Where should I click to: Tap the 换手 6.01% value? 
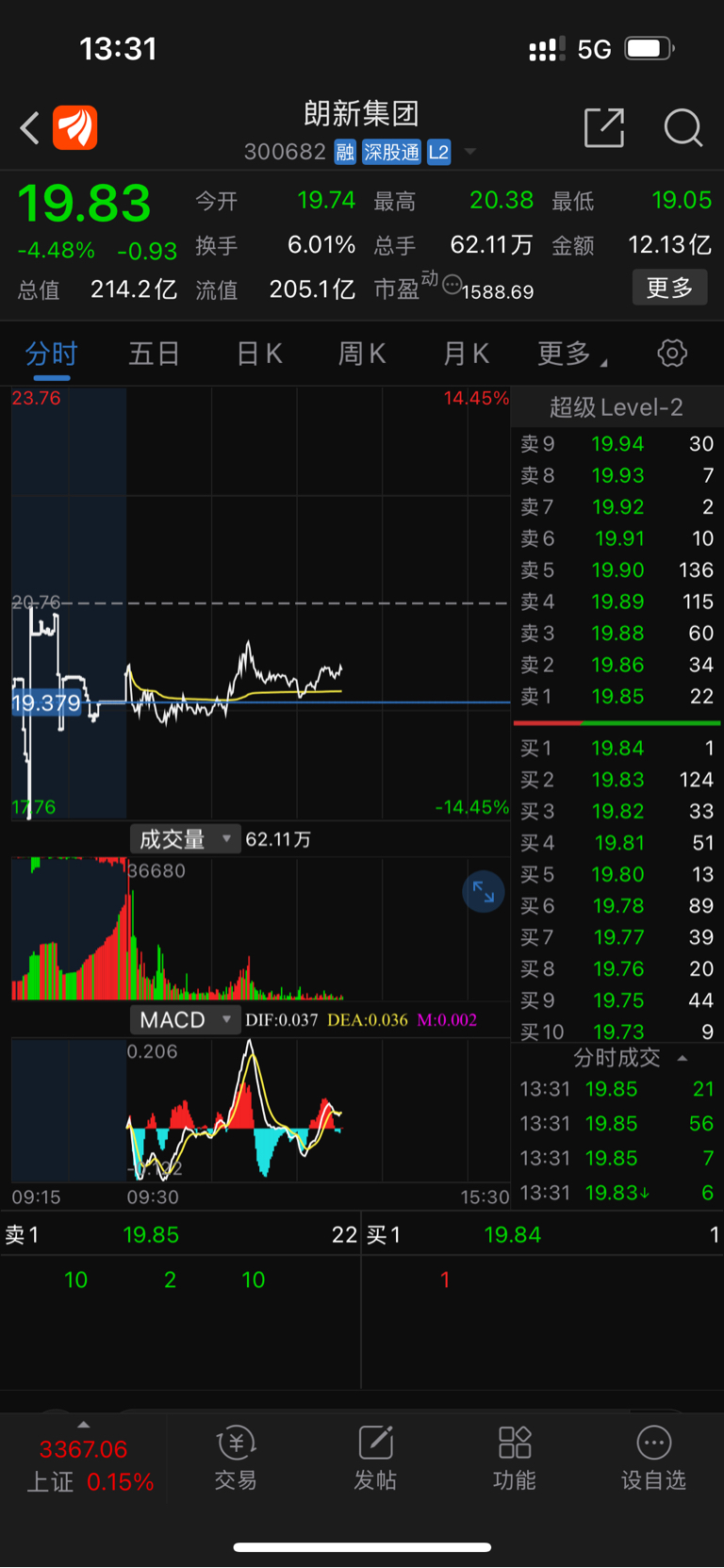321,245
